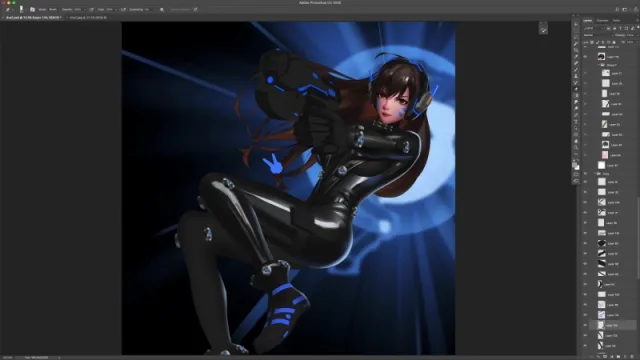Open the Flow dropdown in options bar

point(116,9)
